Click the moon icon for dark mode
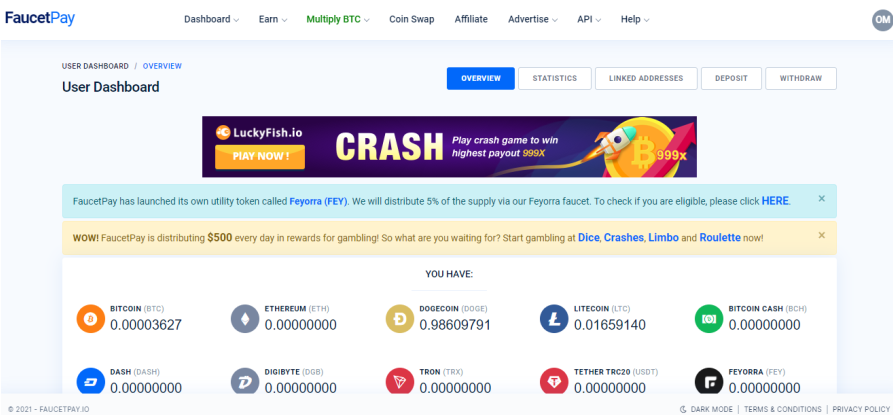 click(x=683, y=409)
